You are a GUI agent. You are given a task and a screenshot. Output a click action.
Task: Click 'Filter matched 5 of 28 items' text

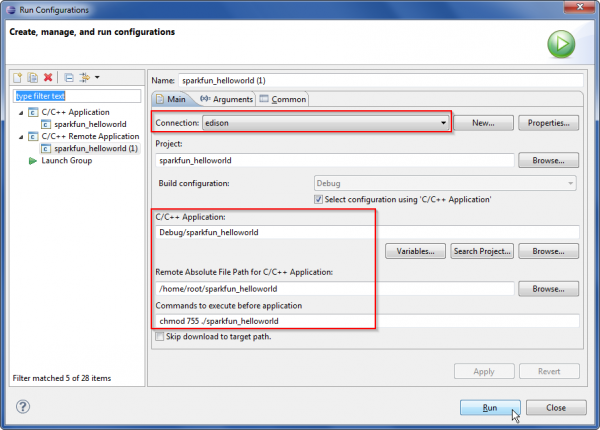(62, 378)
